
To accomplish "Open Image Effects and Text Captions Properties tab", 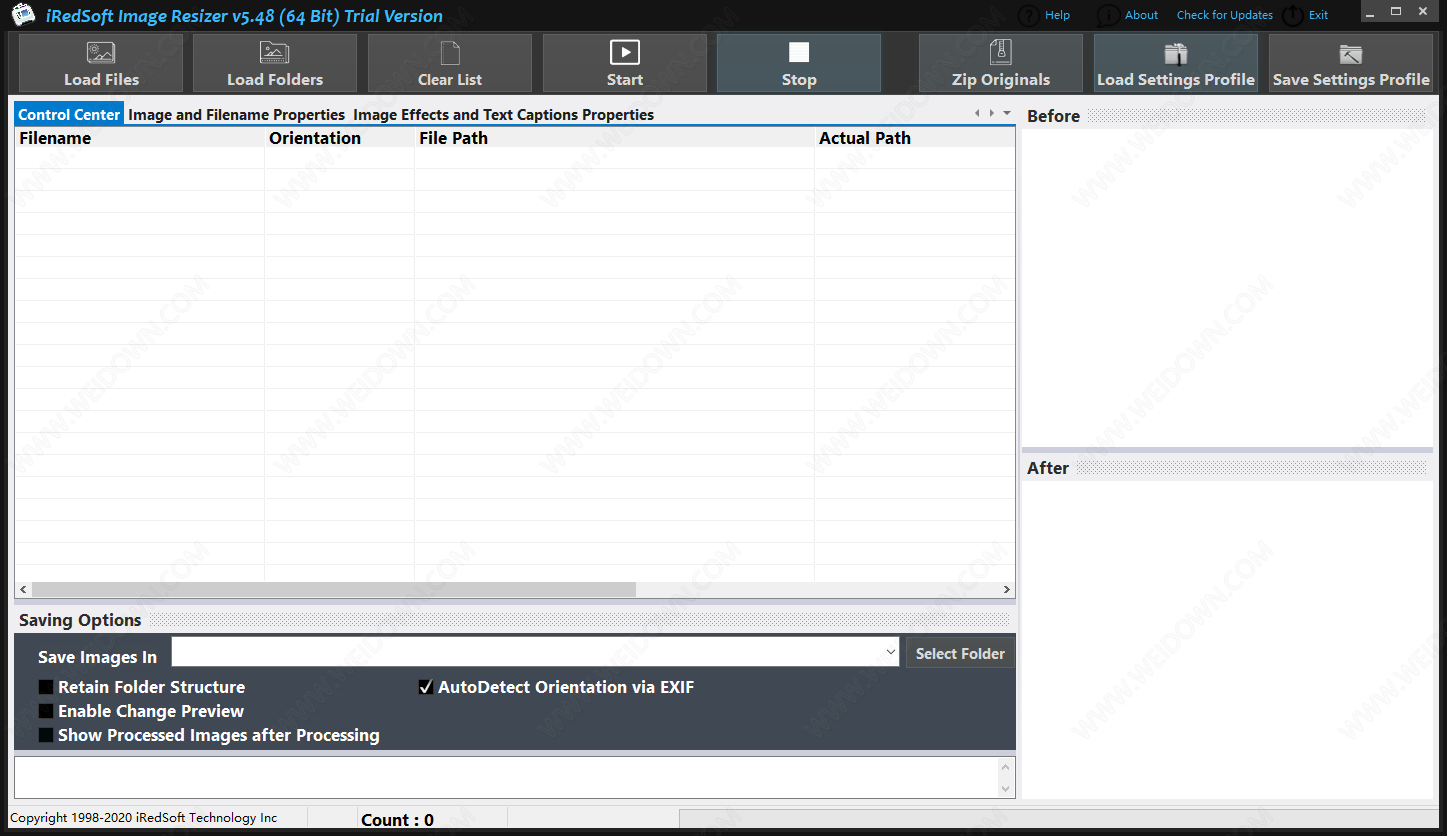I will (504, 114).
